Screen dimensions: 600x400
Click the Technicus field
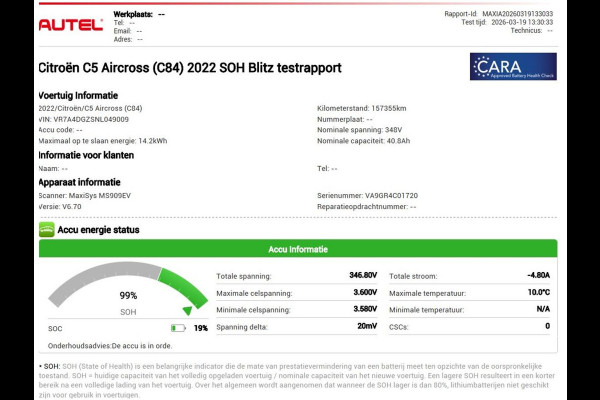[532, 31]
